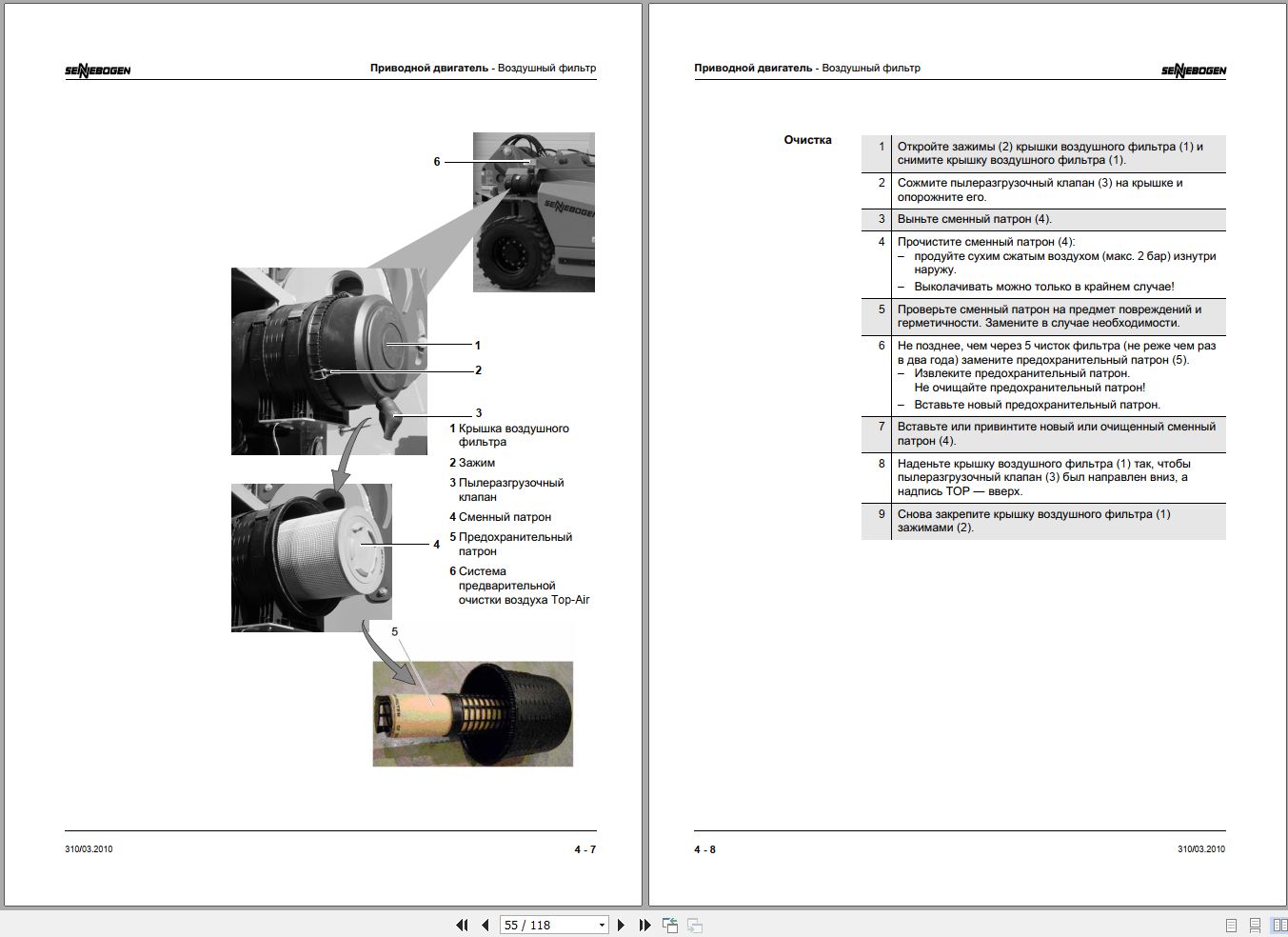Click the Очистка section heading
1288x937 pixels.
pyautogui.click(x=807, y=140)
